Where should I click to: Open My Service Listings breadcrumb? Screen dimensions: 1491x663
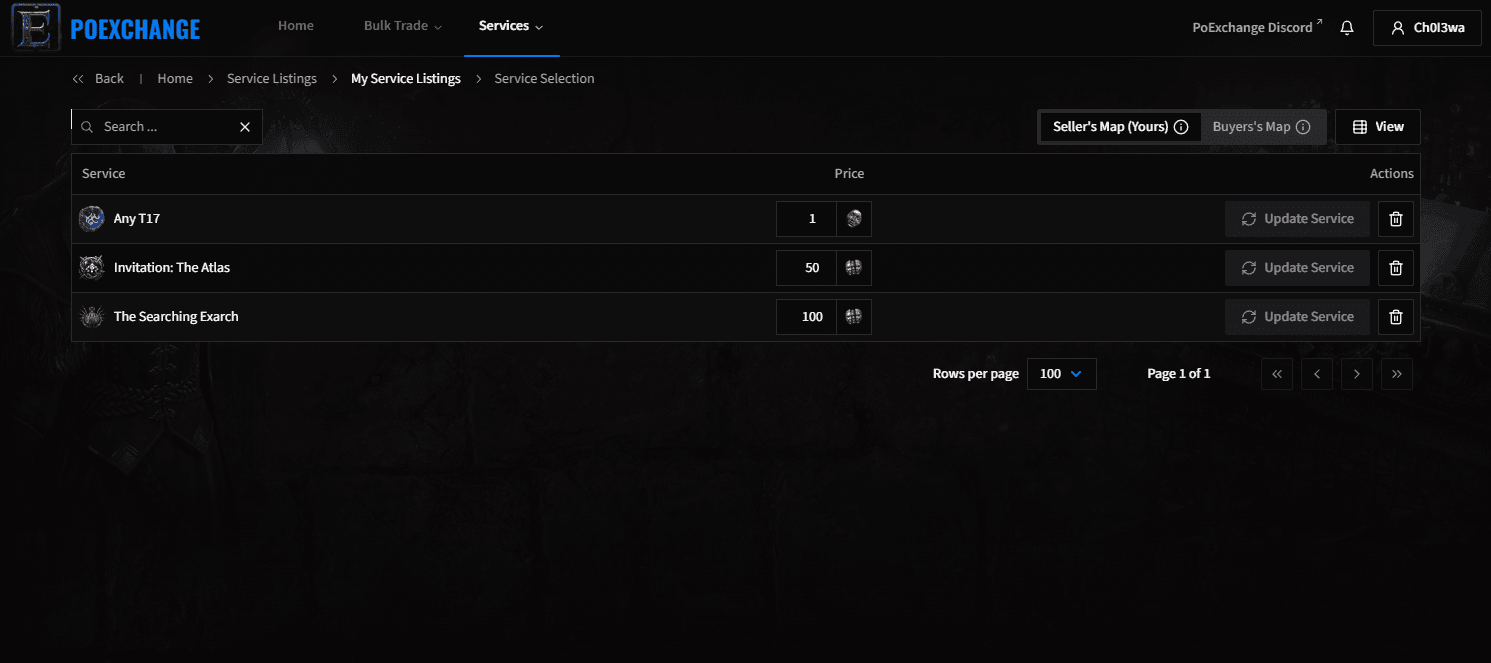(406, 79)
